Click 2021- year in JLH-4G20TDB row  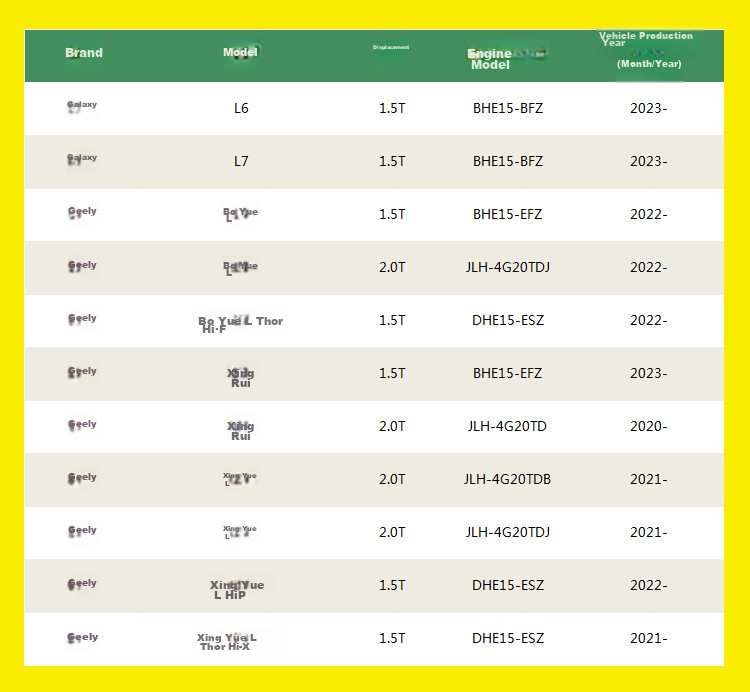pyautogui.click(x=649, y=480)
